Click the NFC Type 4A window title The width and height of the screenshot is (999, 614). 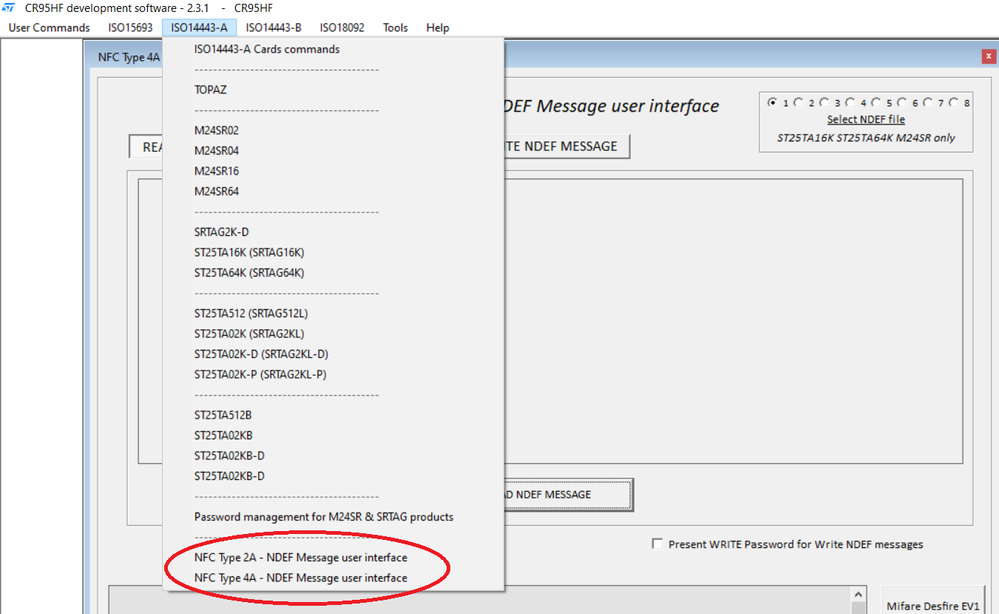tap(129, 57)
